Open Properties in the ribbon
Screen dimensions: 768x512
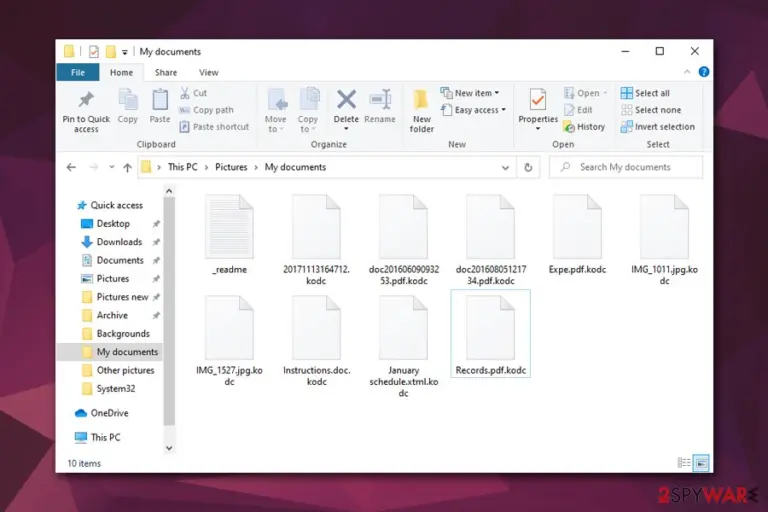538,110
